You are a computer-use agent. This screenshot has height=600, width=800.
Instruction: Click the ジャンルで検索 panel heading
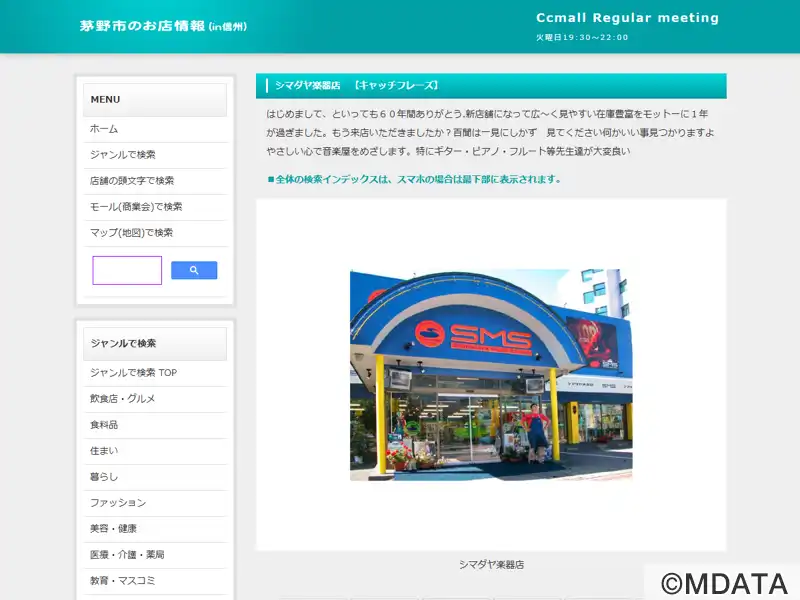click(x=155, y=343)
